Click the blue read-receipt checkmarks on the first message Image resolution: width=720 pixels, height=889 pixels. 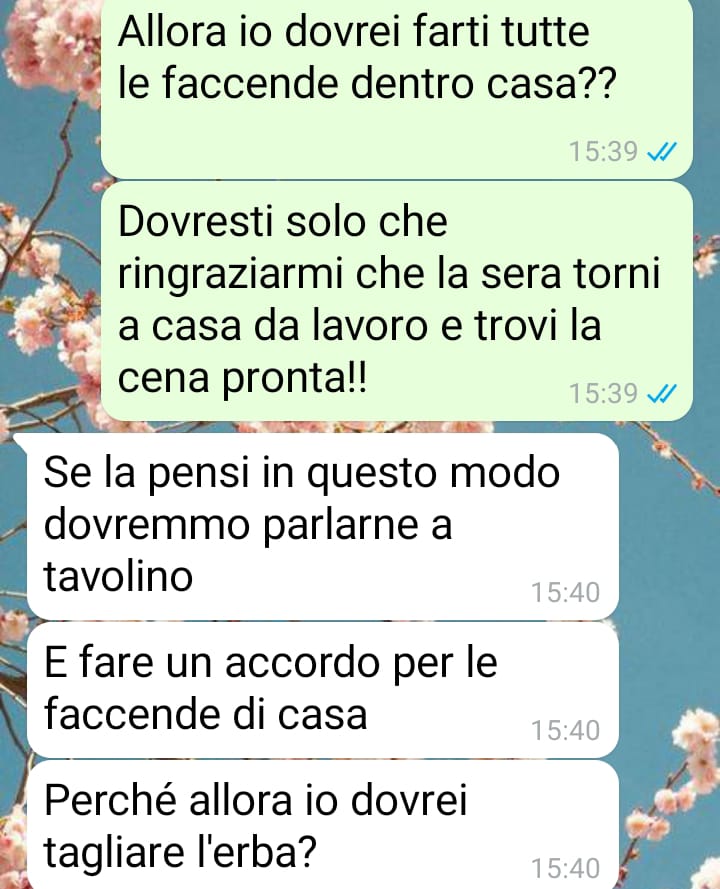[662, 151]
